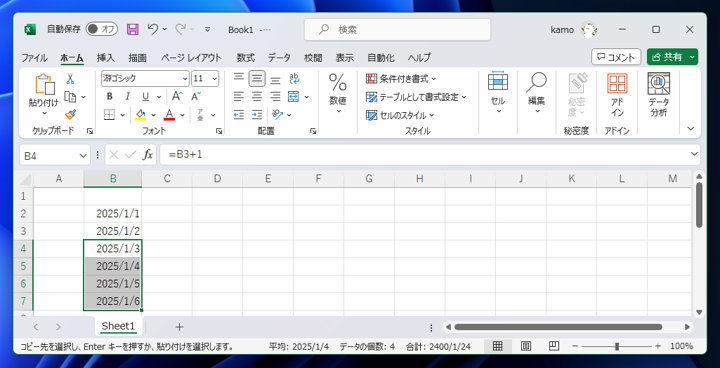Collapse the ribbon with the chevron
720x368 pixels.
pyautogui.click(x=691, y=129)
